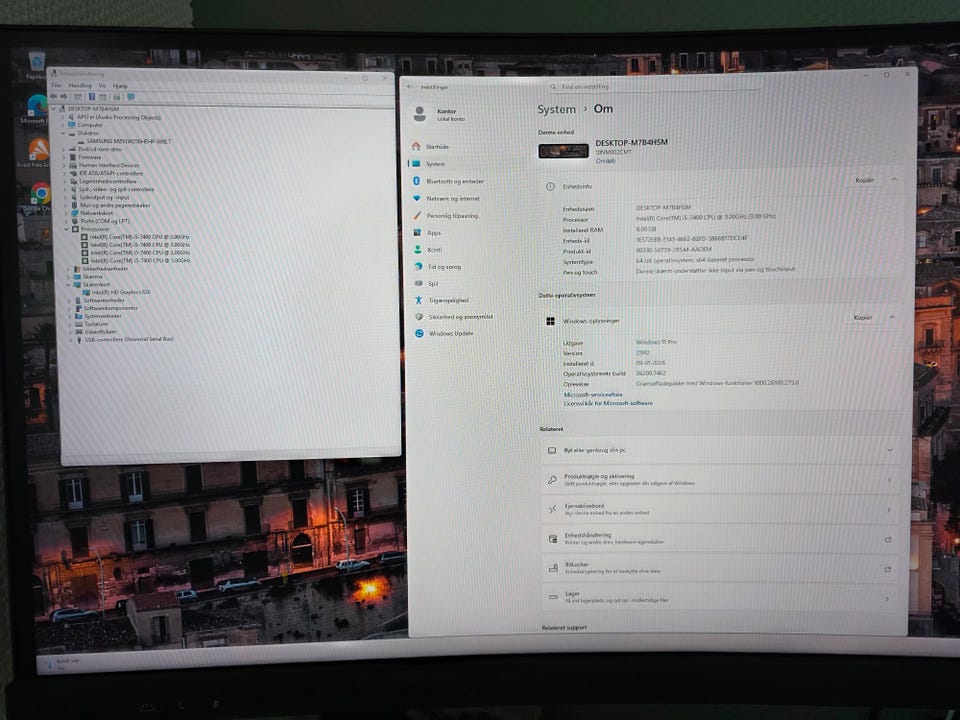Open Fjernskrivebord related setting
The image size is (960, 720).
[721, 509]
